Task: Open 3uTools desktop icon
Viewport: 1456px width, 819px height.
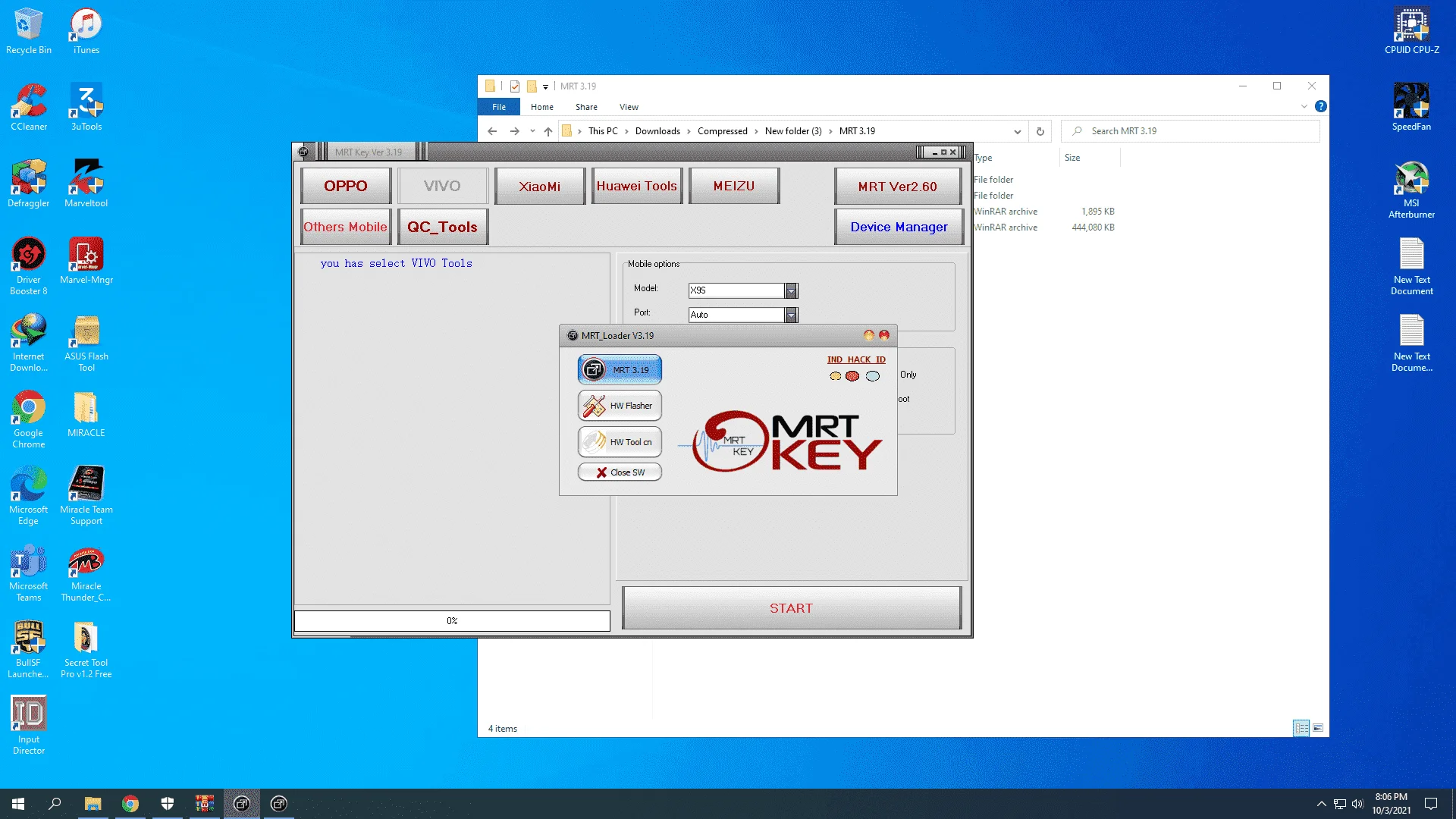Action: (86, 107)
